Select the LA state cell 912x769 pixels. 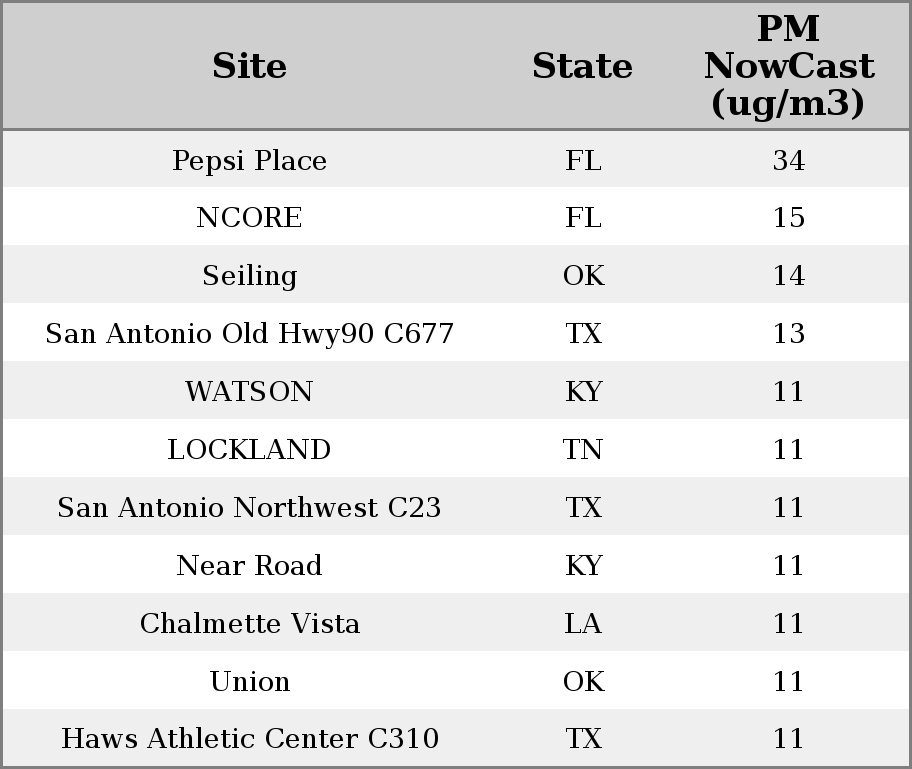[x=583, y=624]
